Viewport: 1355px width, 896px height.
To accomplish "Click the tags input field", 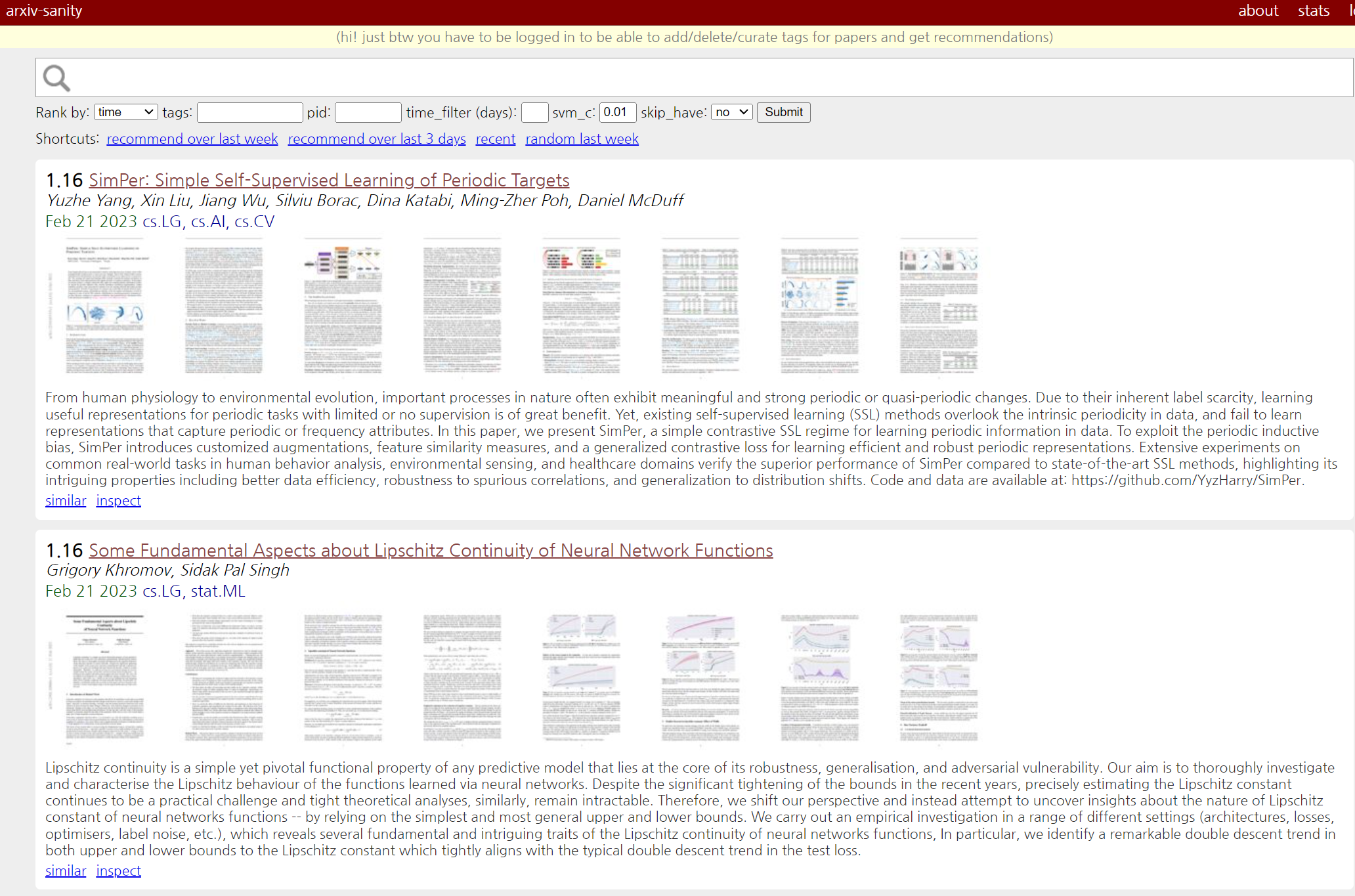I will click(249, 112).
